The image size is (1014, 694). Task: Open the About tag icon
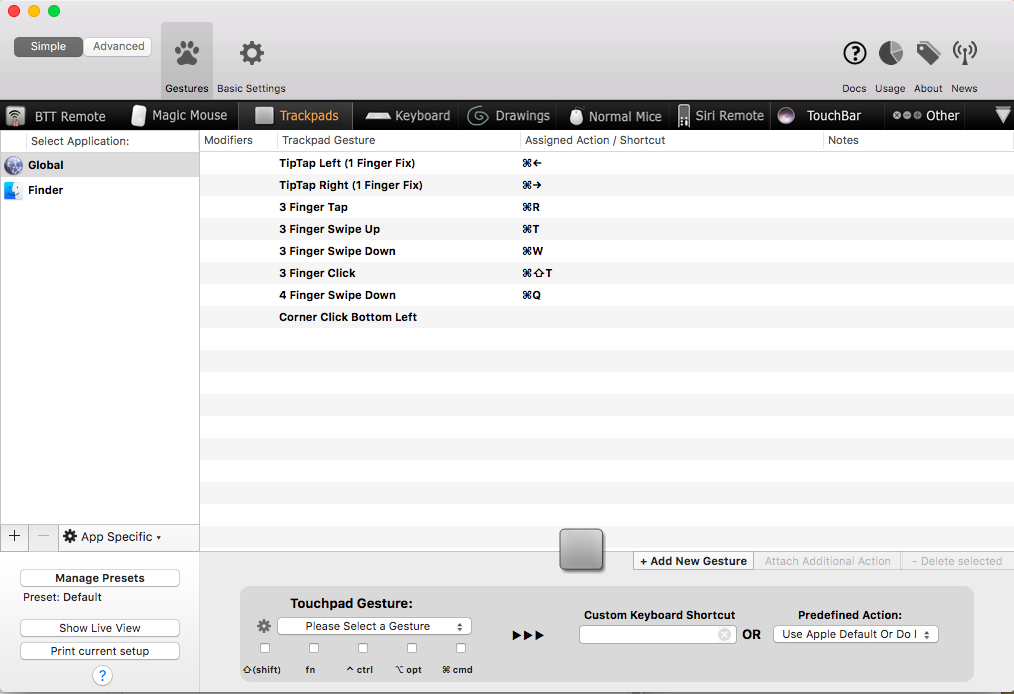[x=928, y=53]
